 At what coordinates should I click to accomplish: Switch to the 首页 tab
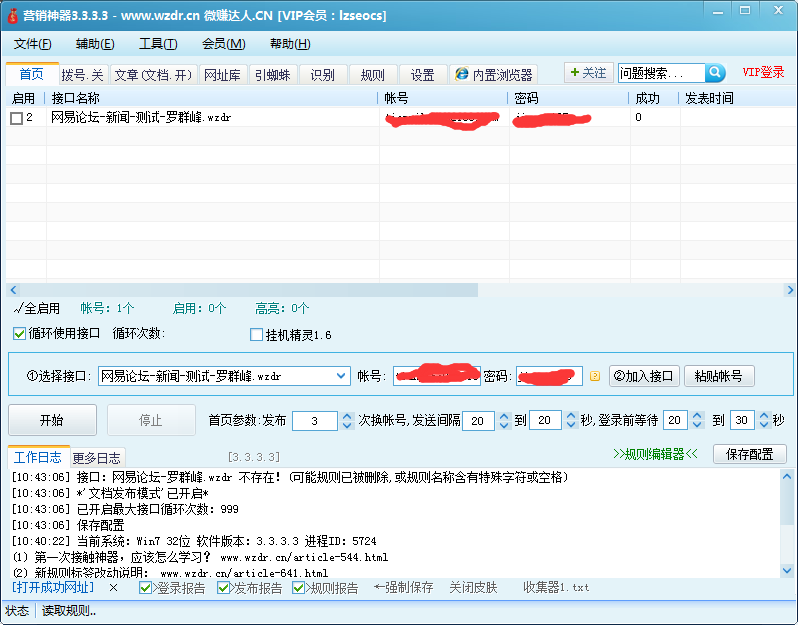coord(32,74)
